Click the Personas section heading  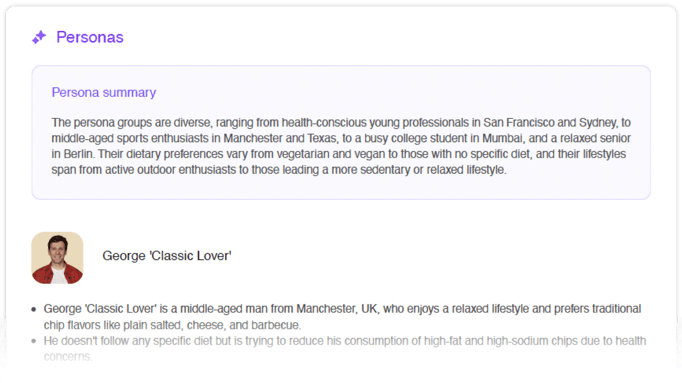pyautogui.click(x=90, y=37)
